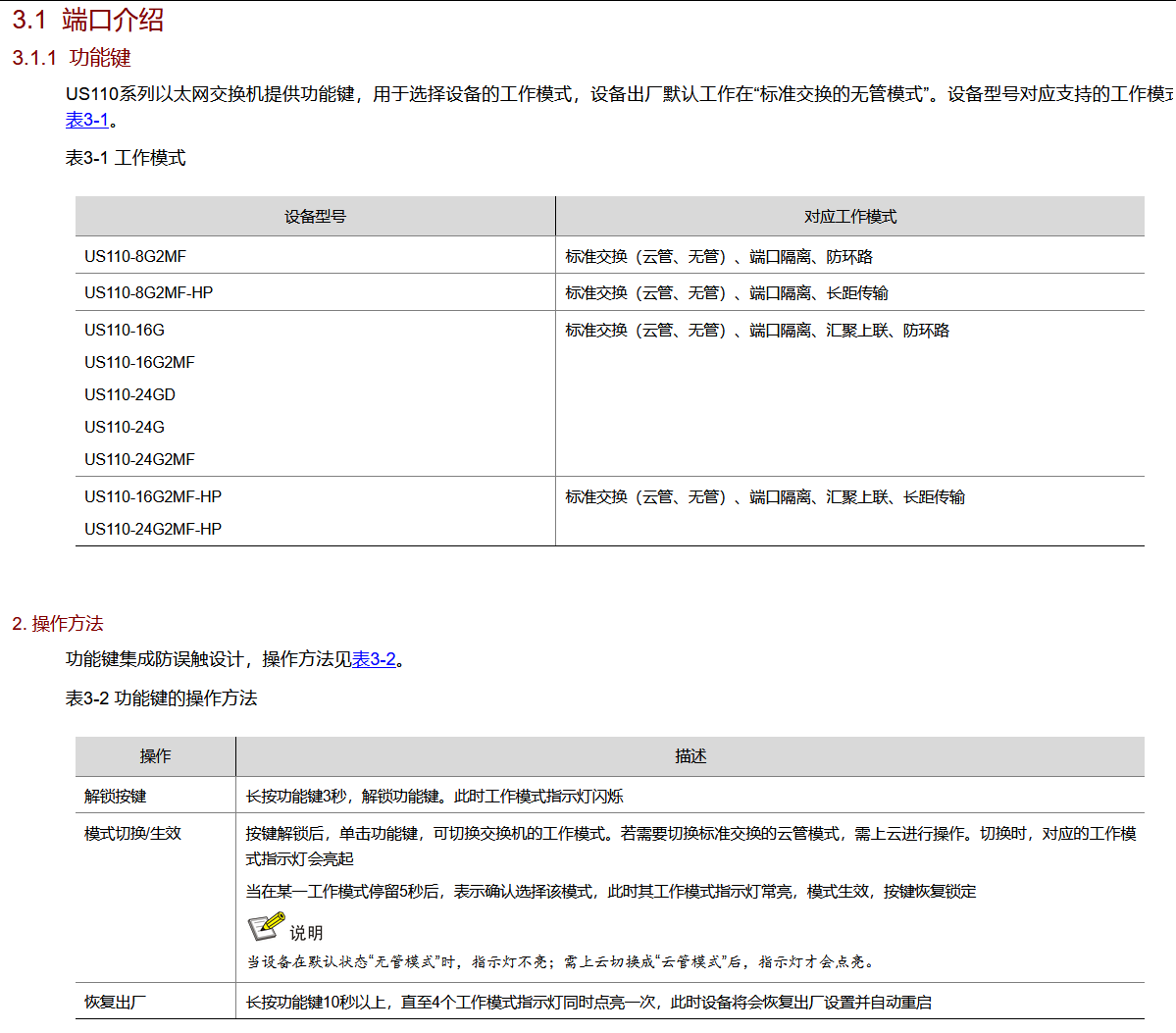
Task: Click column header 设备型号
Action: pos(315,217)
